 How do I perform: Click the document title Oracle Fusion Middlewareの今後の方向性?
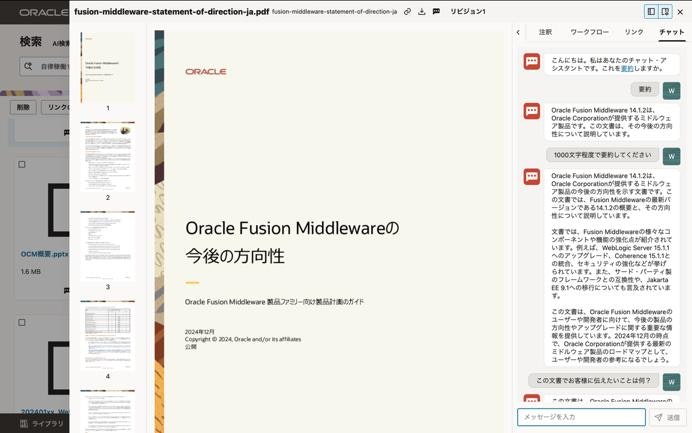point(292,242)
